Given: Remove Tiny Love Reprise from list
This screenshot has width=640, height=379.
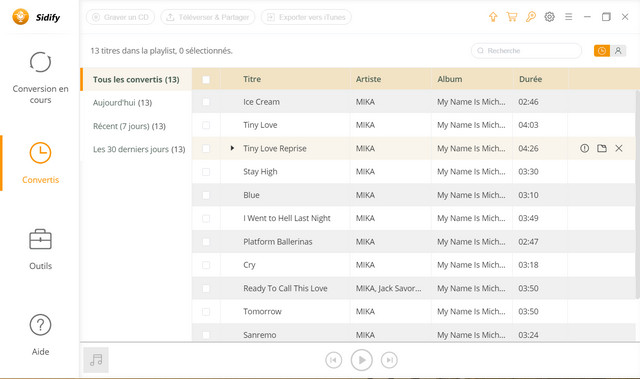Looking at the screenshot, I should [619, 148].
